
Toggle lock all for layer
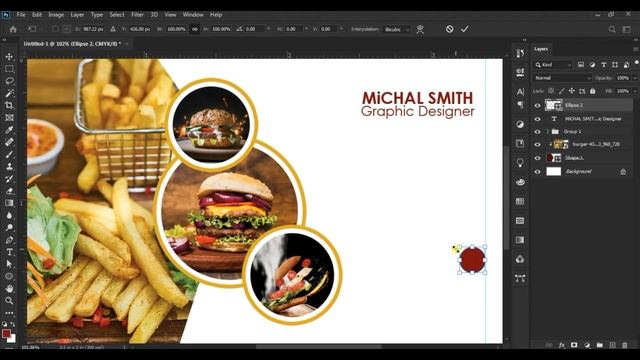click(593, 91)
